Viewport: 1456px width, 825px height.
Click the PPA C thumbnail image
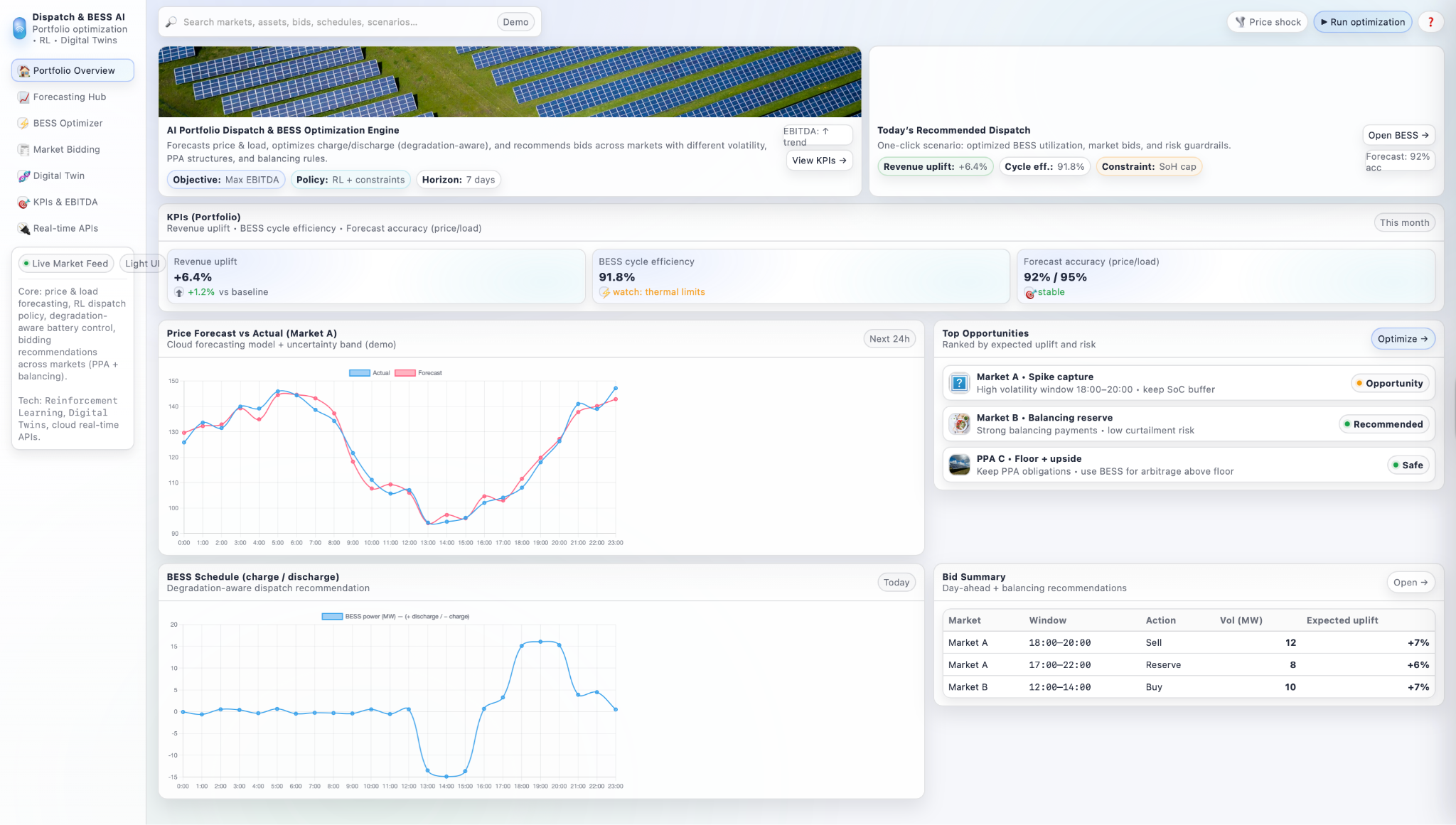coord(959,465)
